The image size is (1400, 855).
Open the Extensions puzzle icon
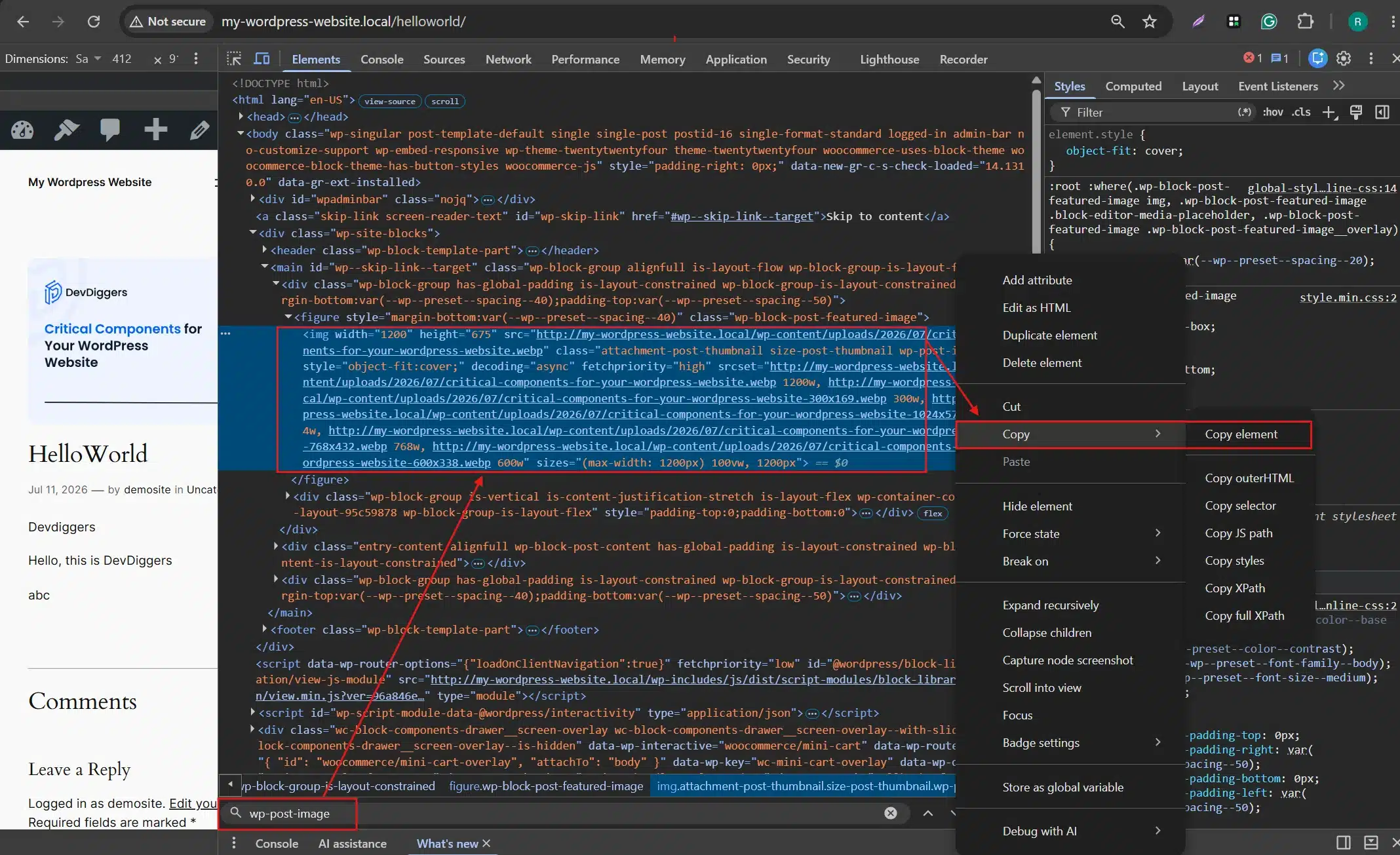1305,22
